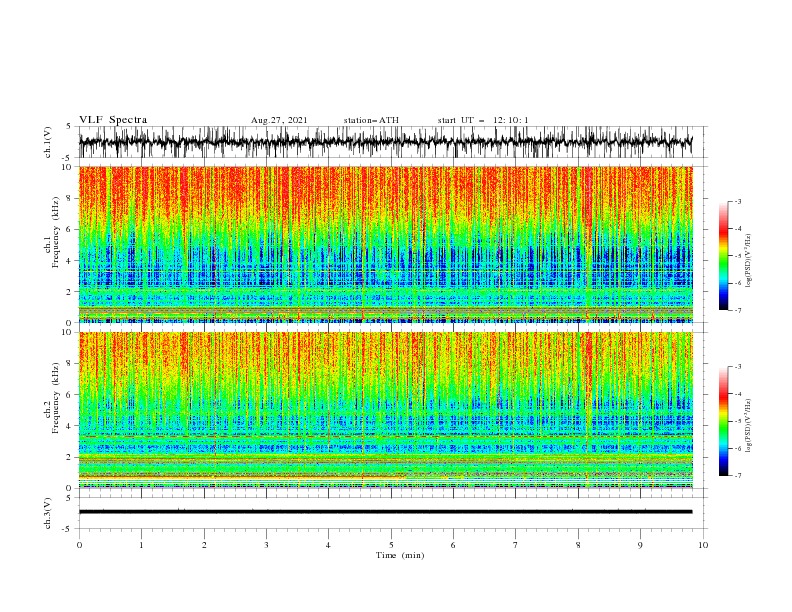Click time axis tick label "4"

pyautogui.click(x=328, y=545)
